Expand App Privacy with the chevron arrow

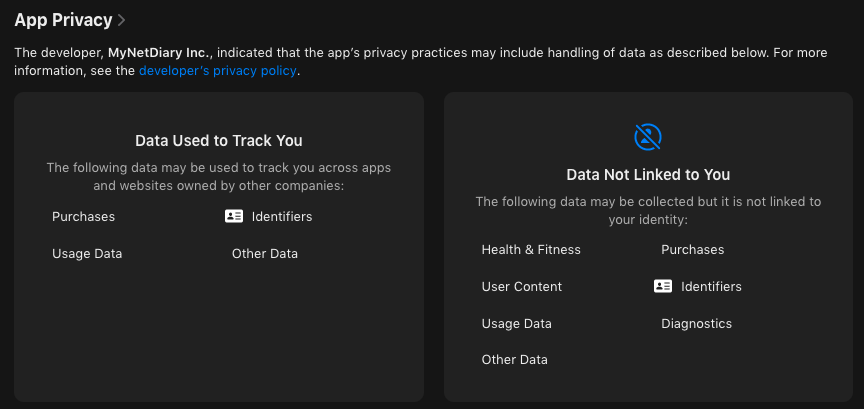tap(122, 20)
